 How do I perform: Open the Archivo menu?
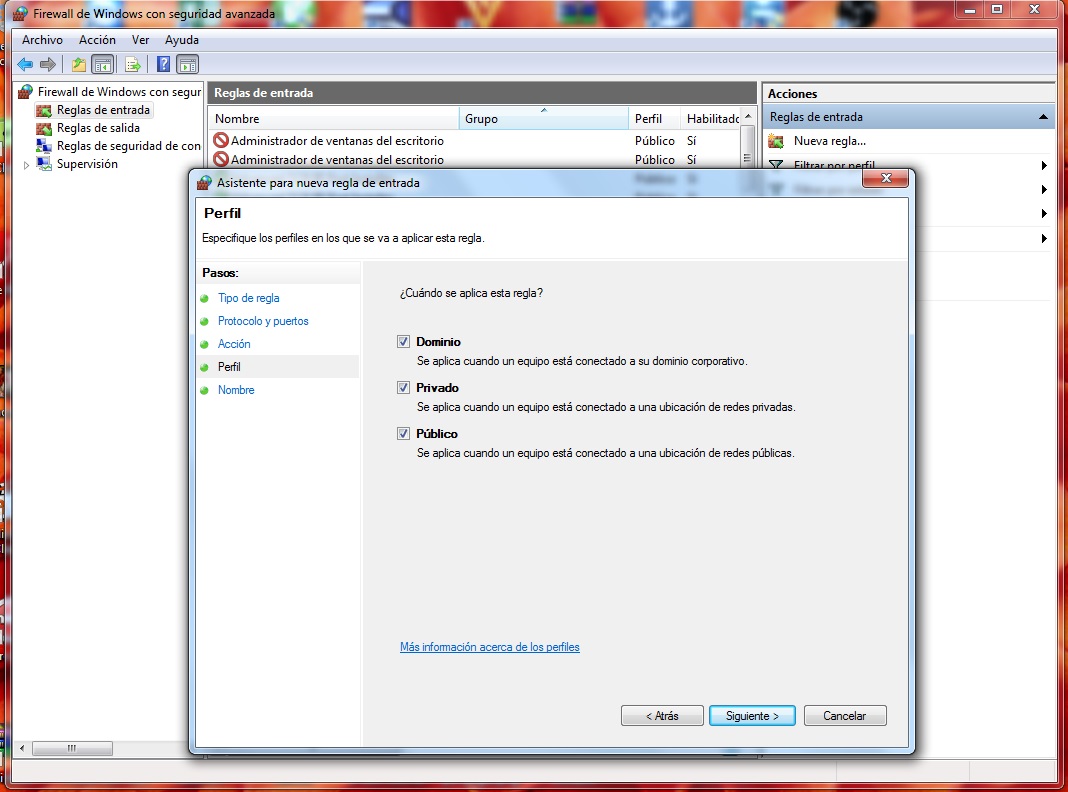pyautogui.click(x=42, y=40)
